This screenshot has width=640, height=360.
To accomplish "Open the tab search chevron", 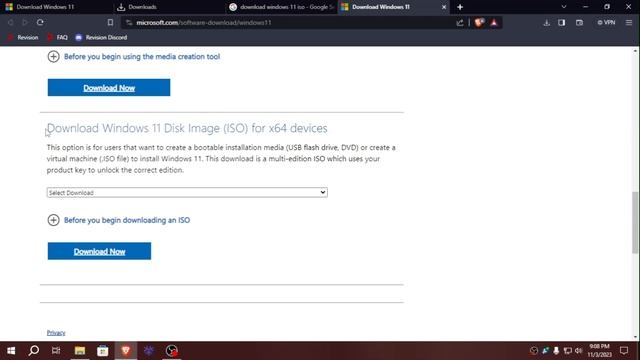I will pyautogui.click(x=564, y=7).
